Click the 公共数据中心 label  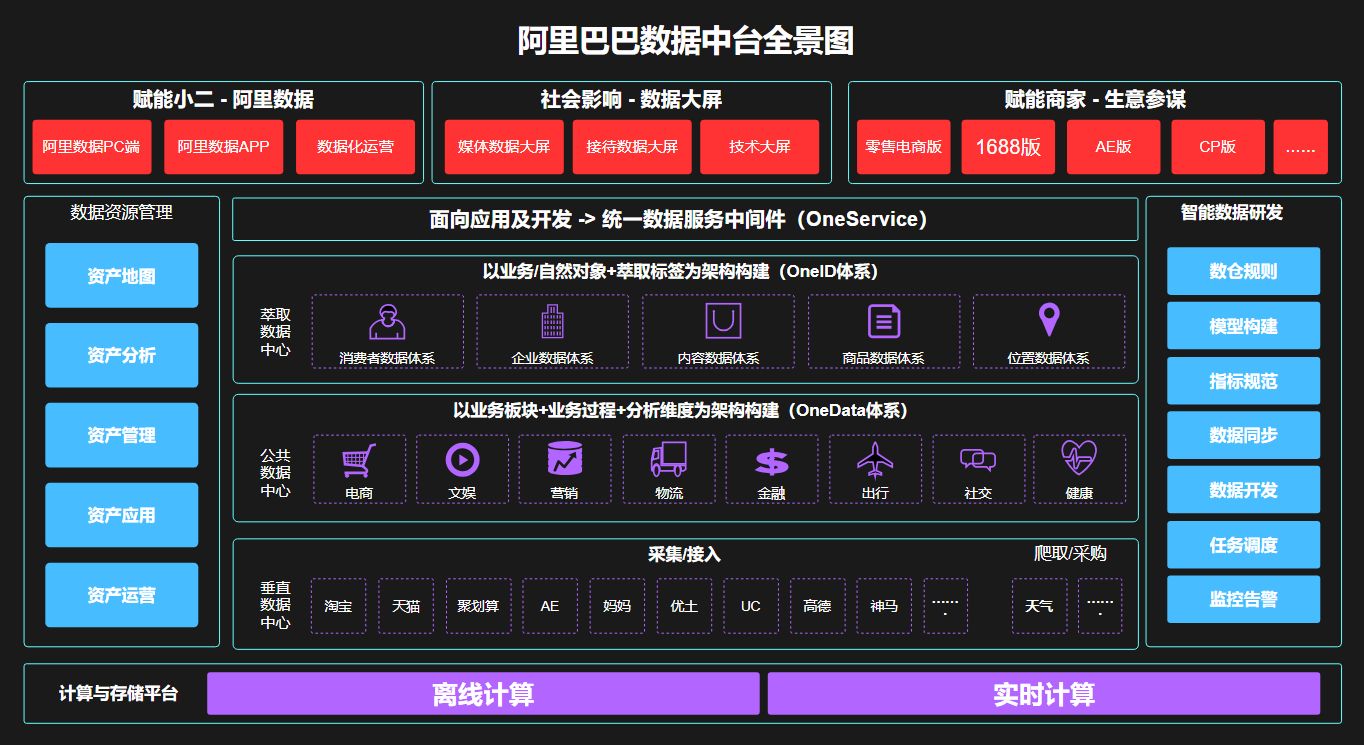click(x=275, y=473)
